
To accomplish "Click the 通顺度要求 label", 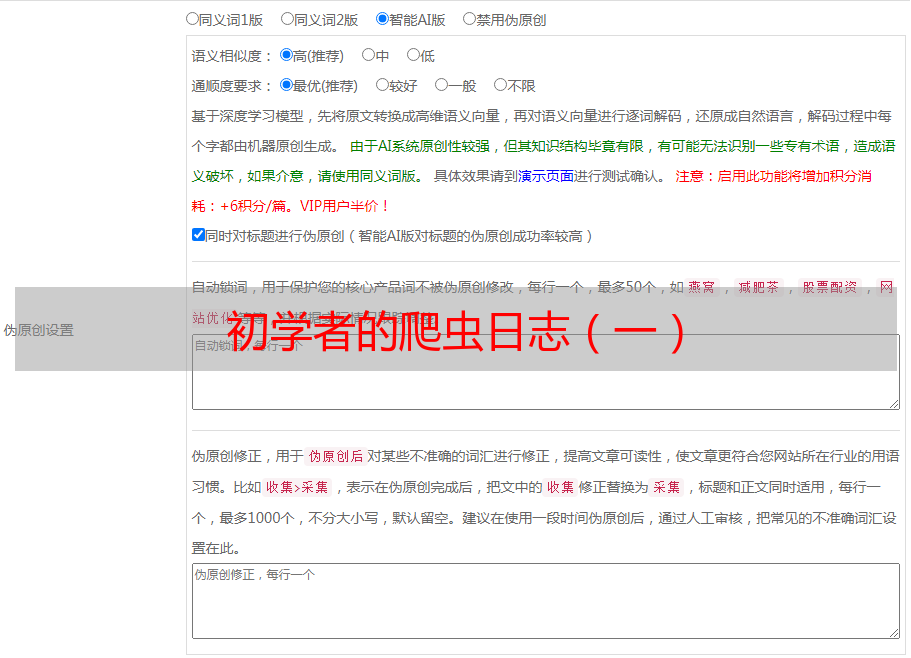I will (x=232, y=86).
